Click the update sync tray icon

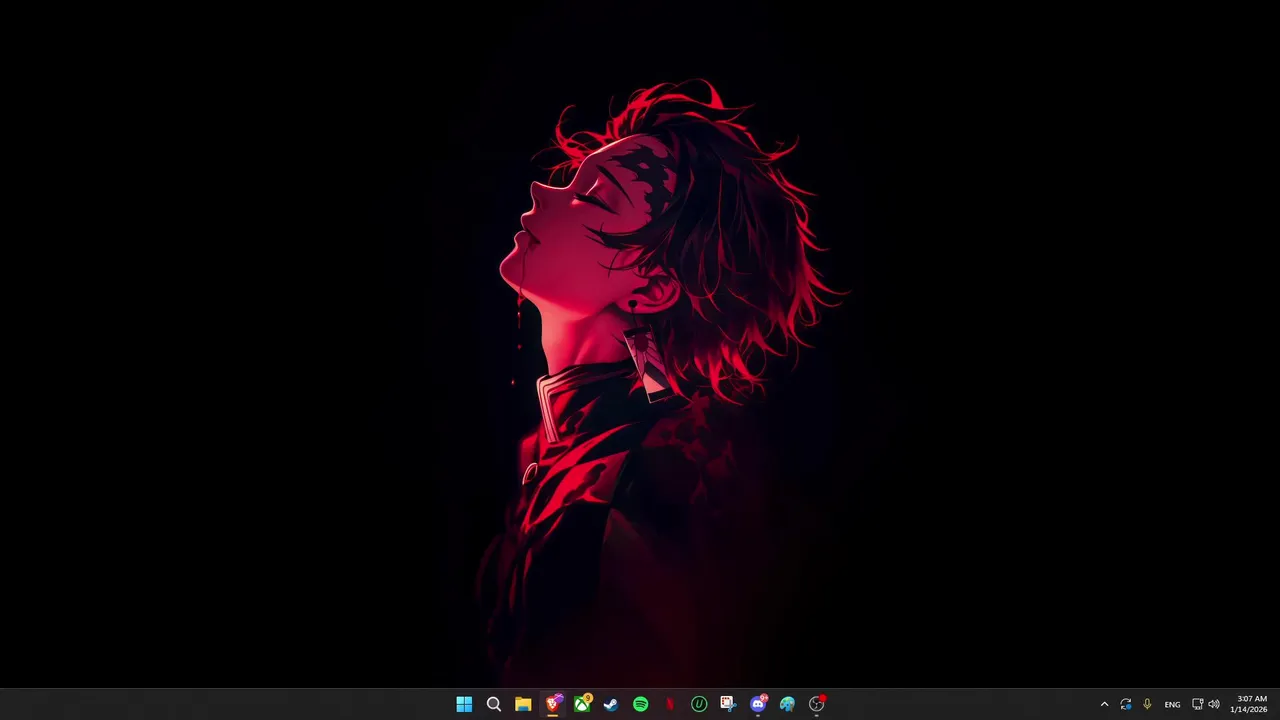coord(1126,704)
